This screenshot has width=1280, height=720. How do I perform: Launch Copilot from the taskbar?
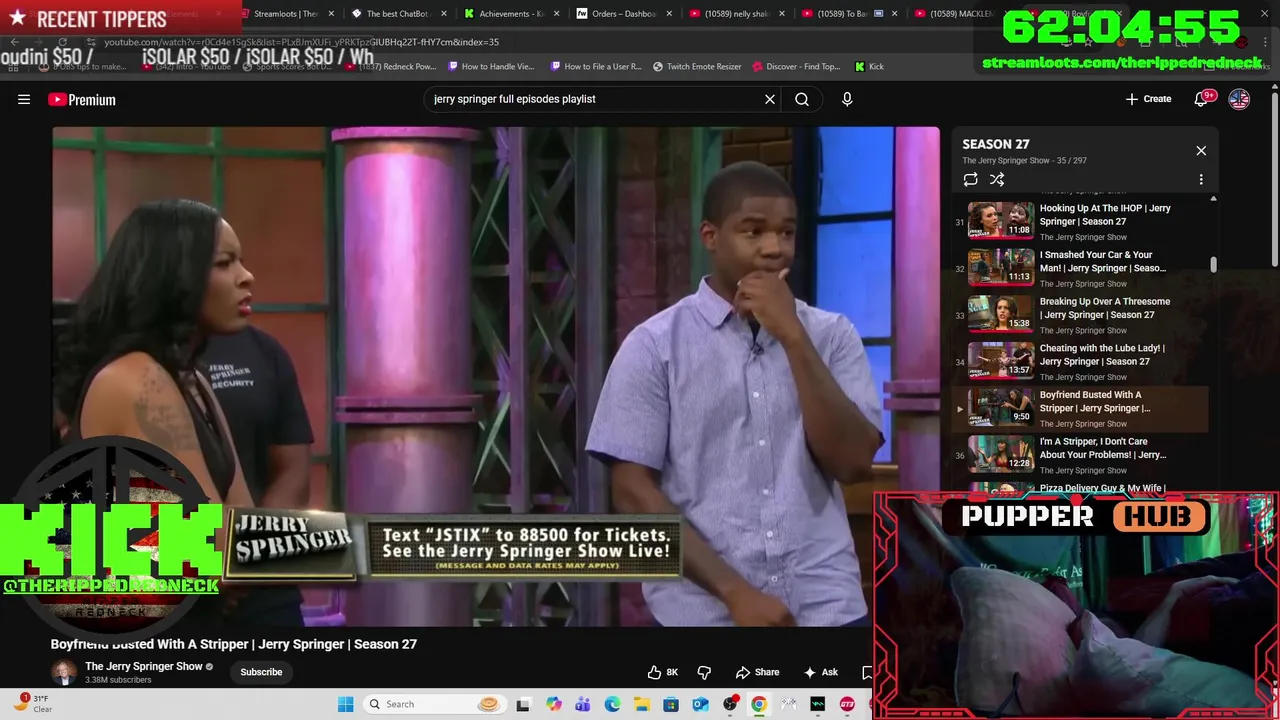[x=554, y=704]
